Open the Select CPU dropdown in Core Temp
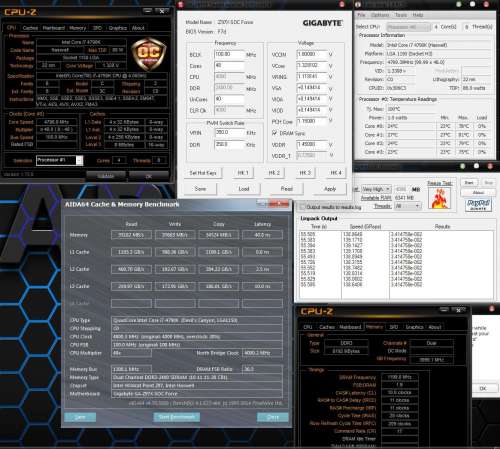The image size is (500, 449). click(409, 27)
